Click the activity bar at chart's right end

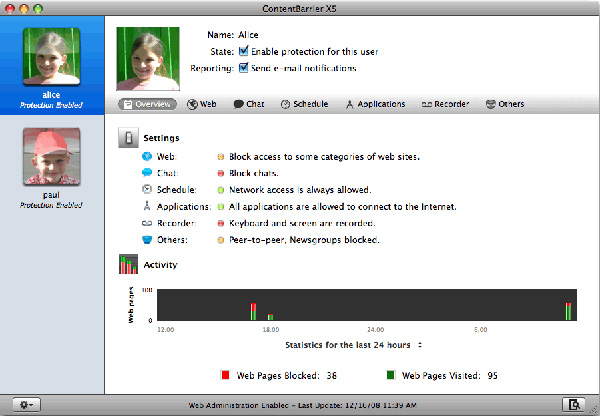568,312
